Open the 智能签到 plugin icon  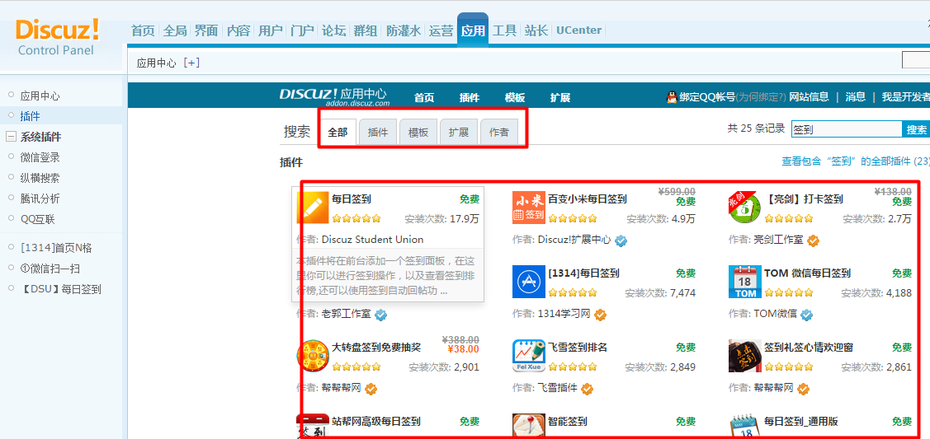pos(528,426)
